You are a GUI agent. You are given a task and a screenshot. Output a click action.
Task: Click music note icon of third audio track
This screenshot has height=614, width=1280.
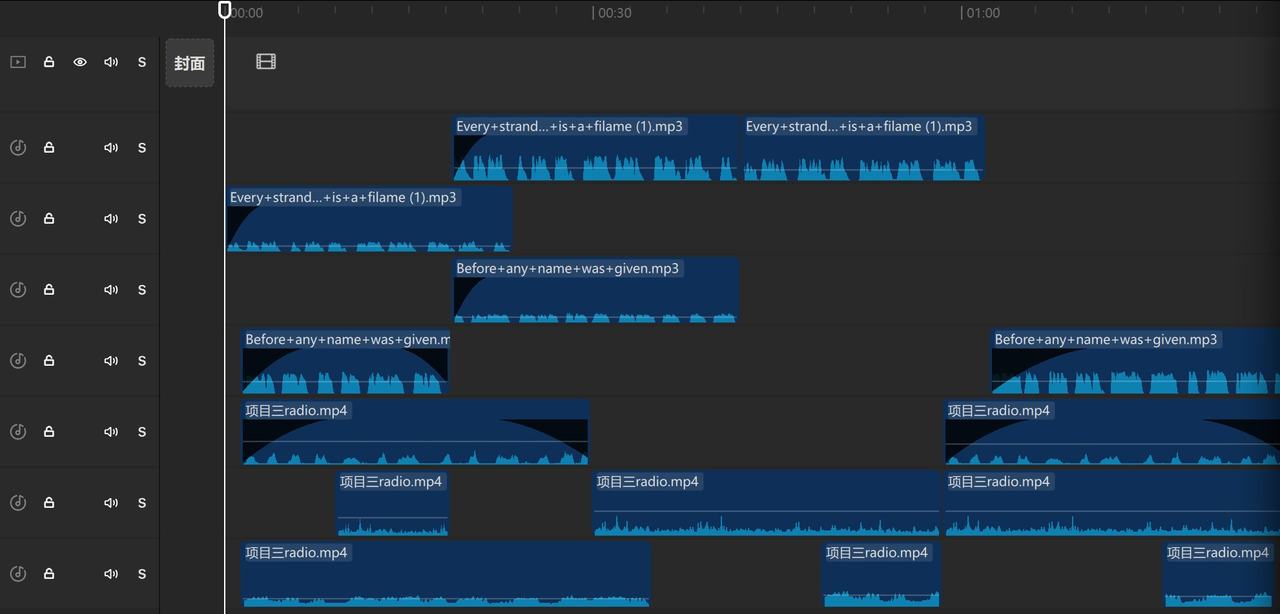[18, 289]
